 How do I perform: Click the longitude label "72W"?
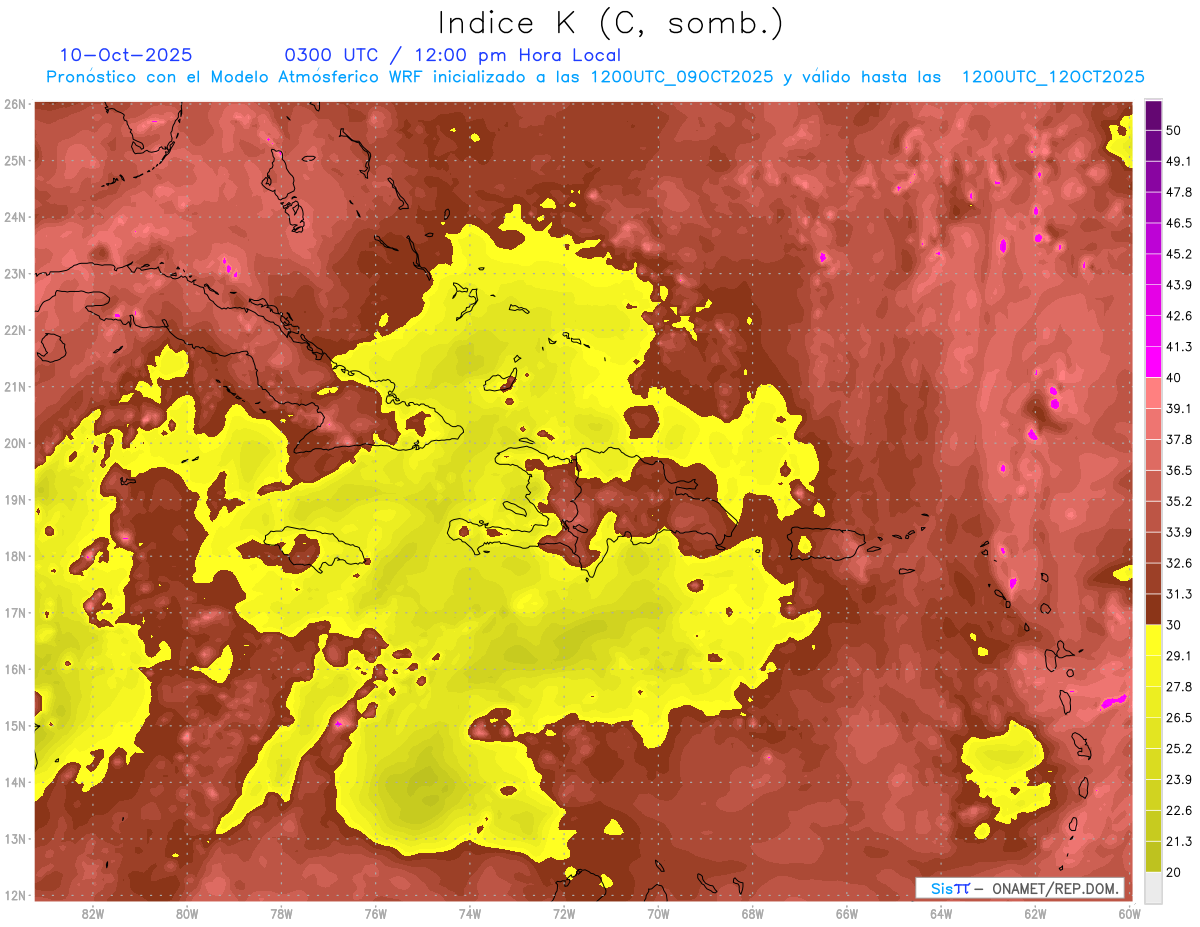tap(564, 914)
